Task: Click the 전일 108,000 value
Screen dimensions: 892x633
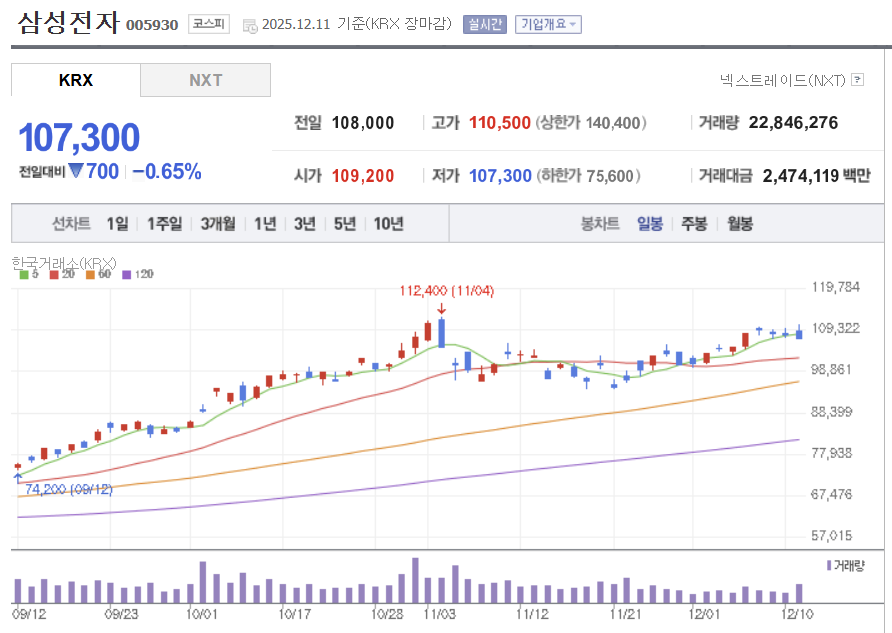Action: click(363, 123)
